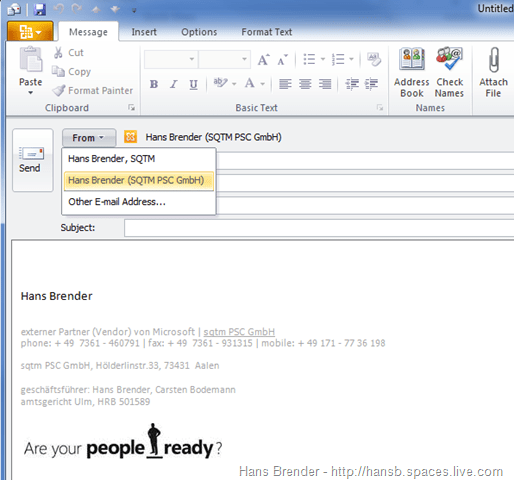The height and width of the screenshot is (480, 514).
Task: Open the font size combo box
Action: (x=224, y=59)
